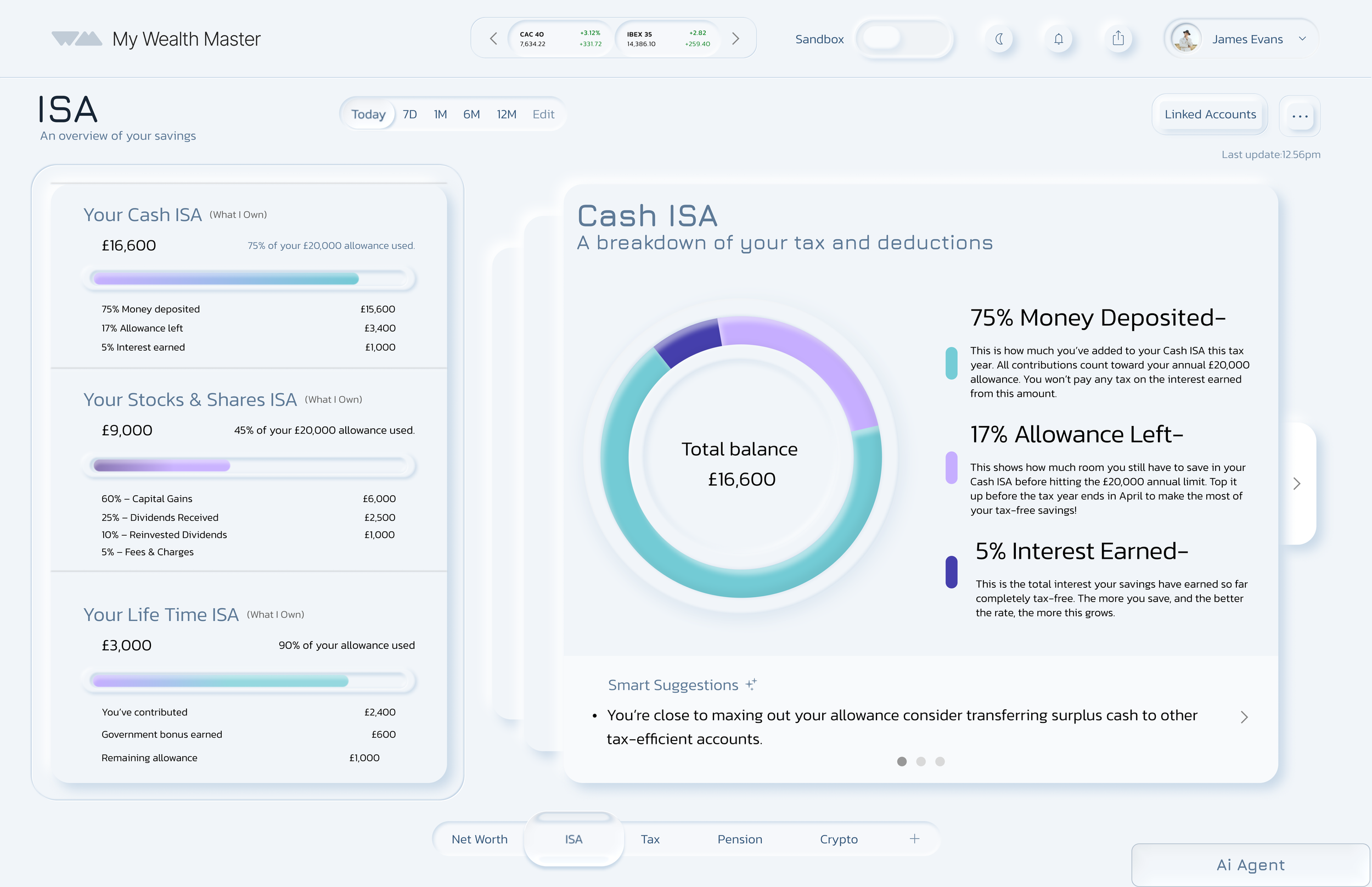The image size is (1372, 887).
Task: Open the three-dot more options menu
Action: tap(1300, 116)
